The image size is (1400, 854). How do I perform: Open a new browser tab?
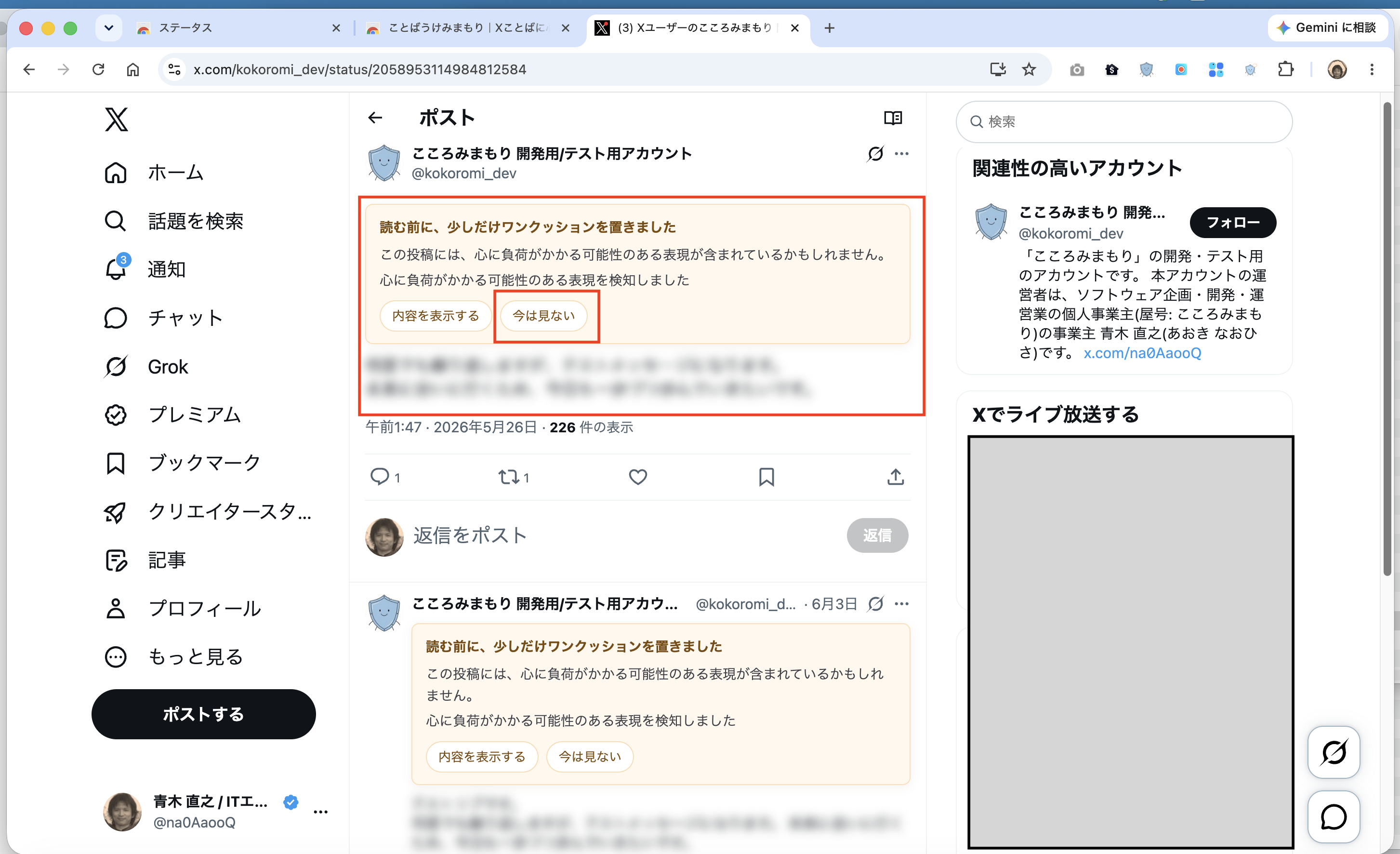pos(830,28)
